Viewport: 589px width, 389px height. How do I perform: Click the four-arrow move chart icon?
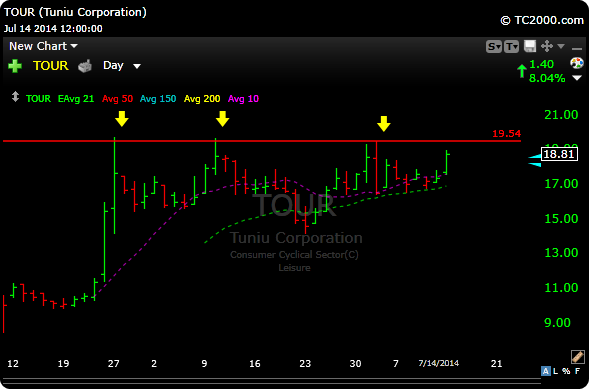547,47
